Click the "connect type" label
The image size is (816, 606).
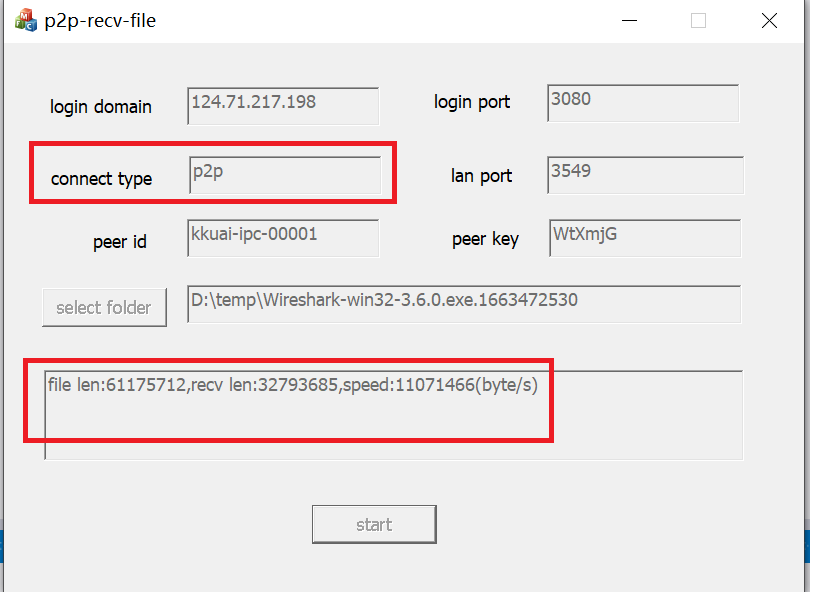coord(101,179)
